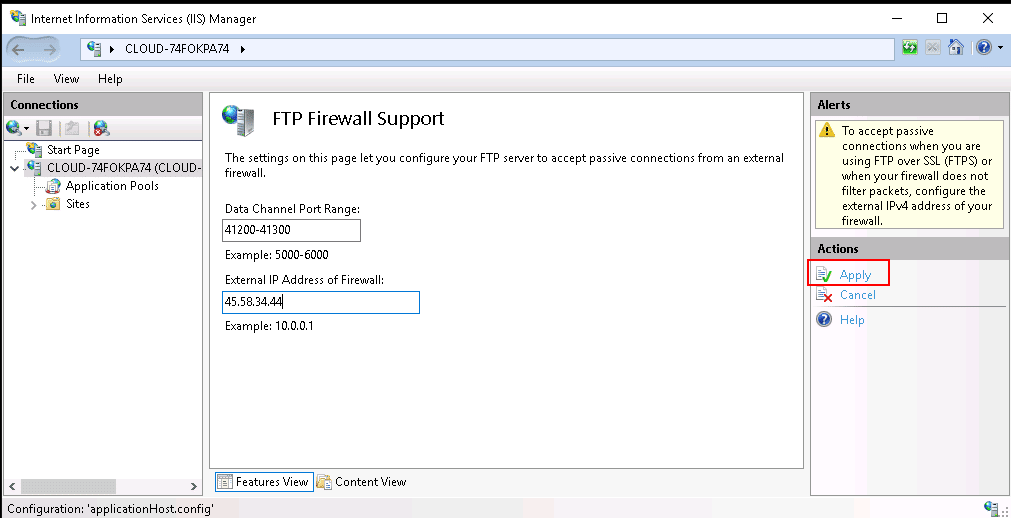Click the External IP Address of Firewall field
This screenshot has width=1011, height=518.
point(321,303)
